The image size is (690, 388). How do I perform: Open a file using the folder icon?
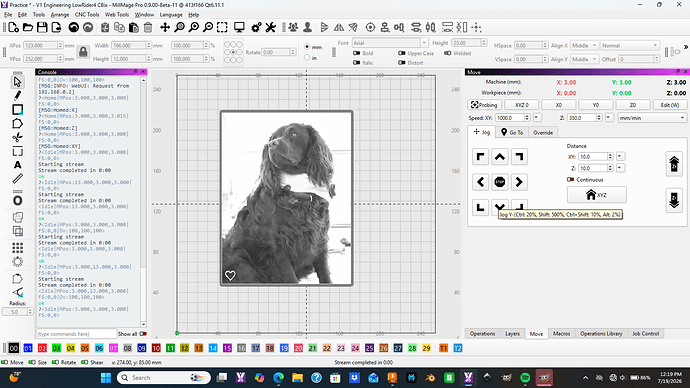click(28, 28)
